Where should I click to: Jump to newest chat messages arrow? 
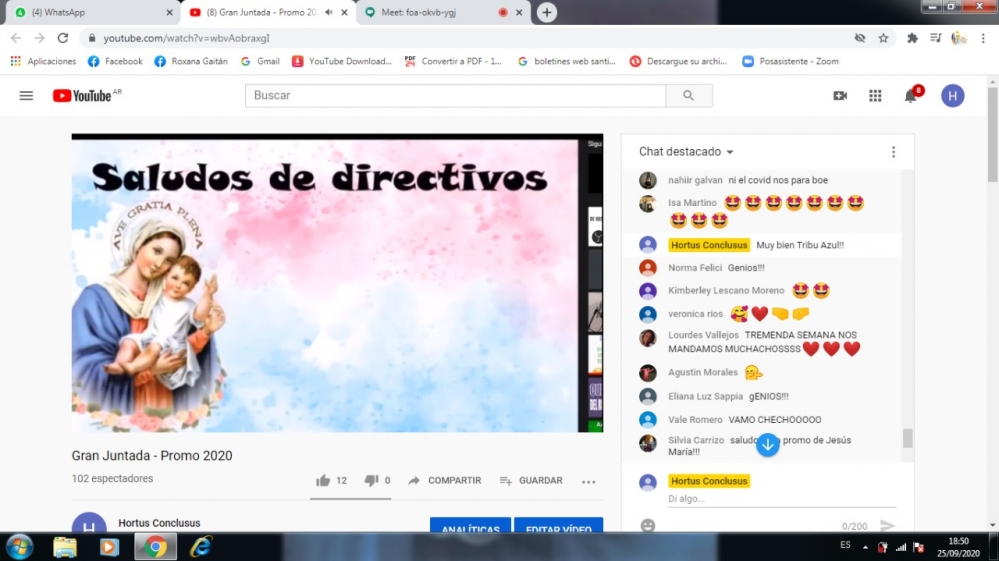(x=768, y=444)
